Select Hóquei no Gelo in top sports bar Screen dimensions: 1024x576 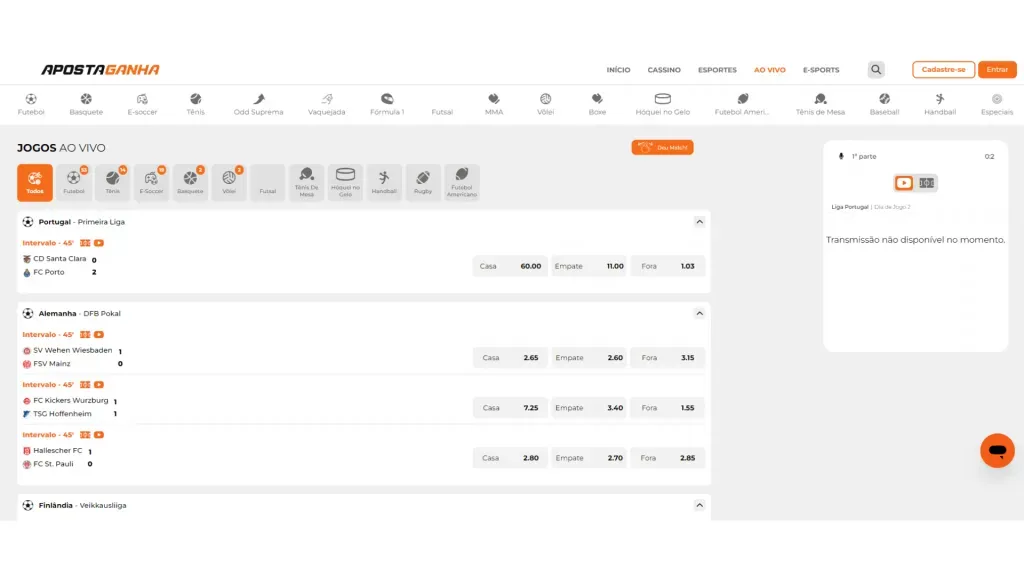point(662,104)
